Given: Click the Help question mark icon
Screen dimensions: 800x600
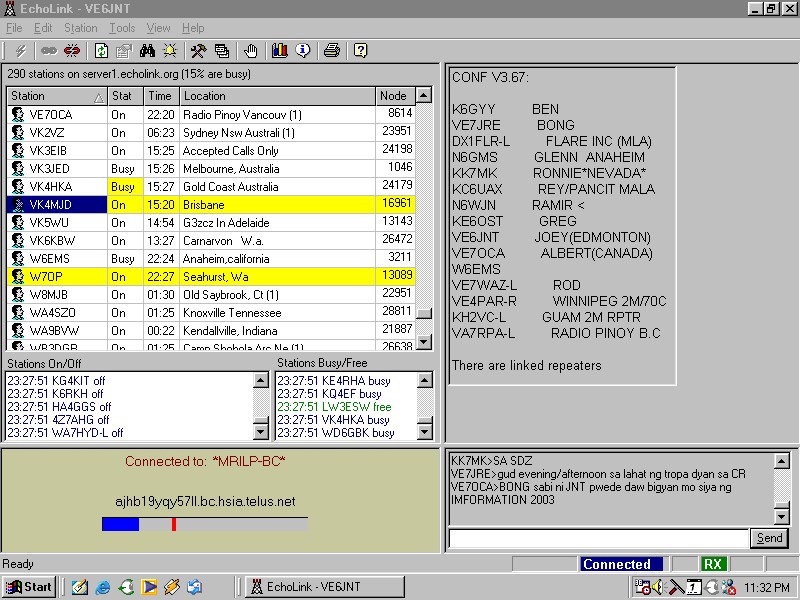Looking at the screenshot, I should tap(360, 50).
